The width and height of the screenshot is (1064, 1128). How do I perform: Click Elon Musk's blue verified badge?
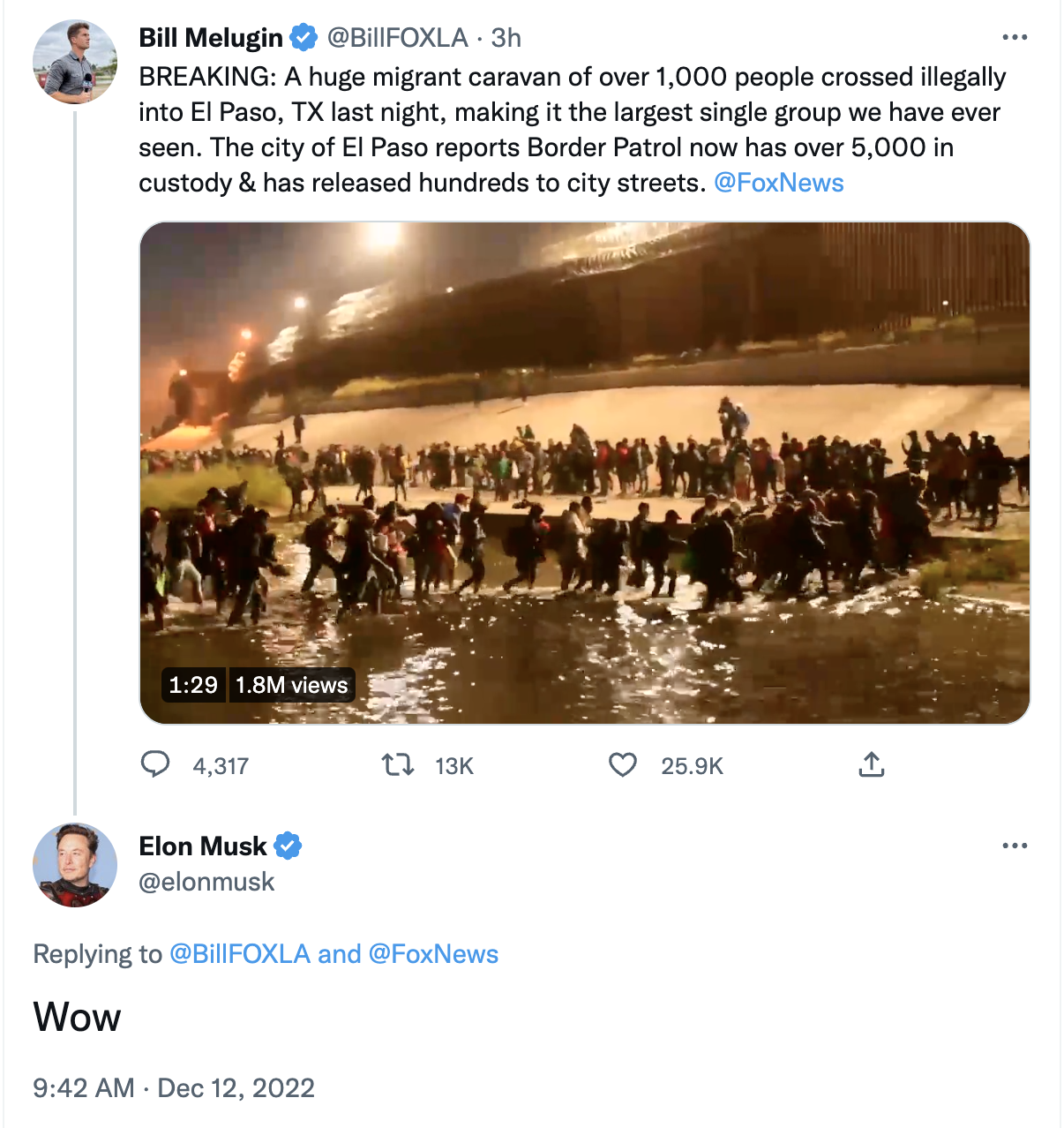[x=288, y=846]
